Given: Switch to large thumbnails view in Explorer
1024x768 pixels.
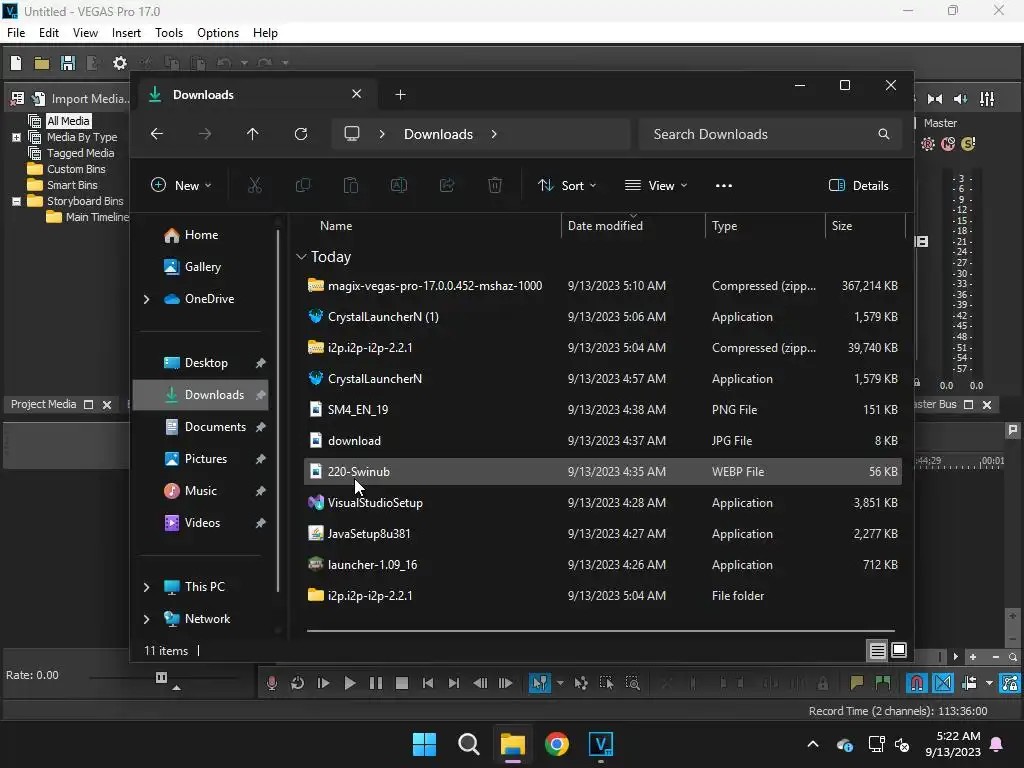Looking at the screenshot, I should coord(899,650).
